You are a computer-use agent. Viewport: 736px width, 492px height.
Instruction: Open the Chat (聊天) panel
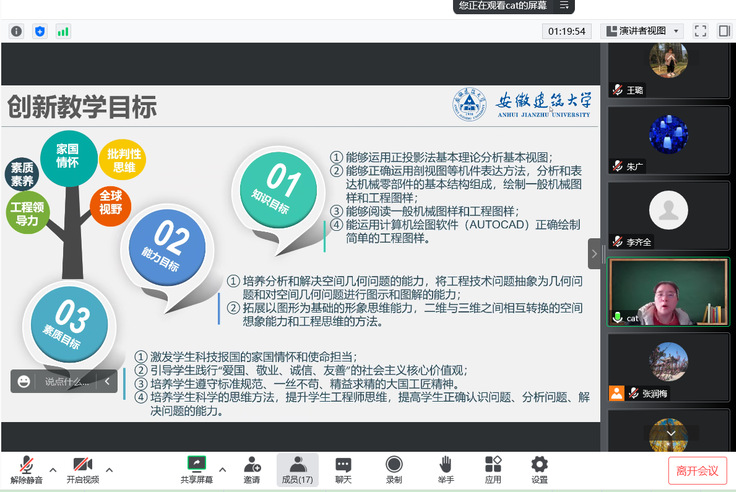pyautogui.click(x=343, y=469)
